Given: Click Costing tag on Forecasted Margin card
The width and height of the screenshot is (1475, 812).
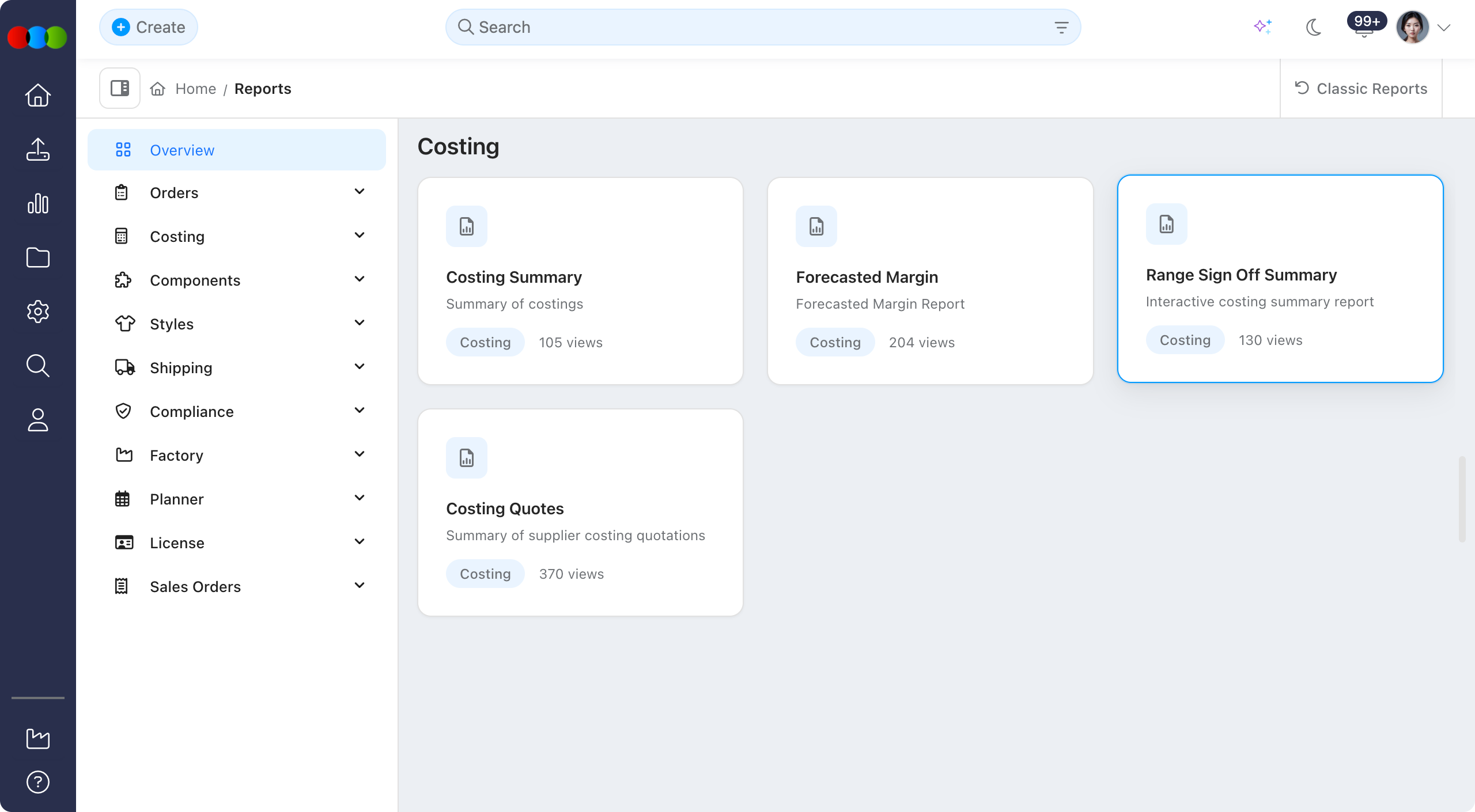Looking at the screenshot, I should click(835, 342).
